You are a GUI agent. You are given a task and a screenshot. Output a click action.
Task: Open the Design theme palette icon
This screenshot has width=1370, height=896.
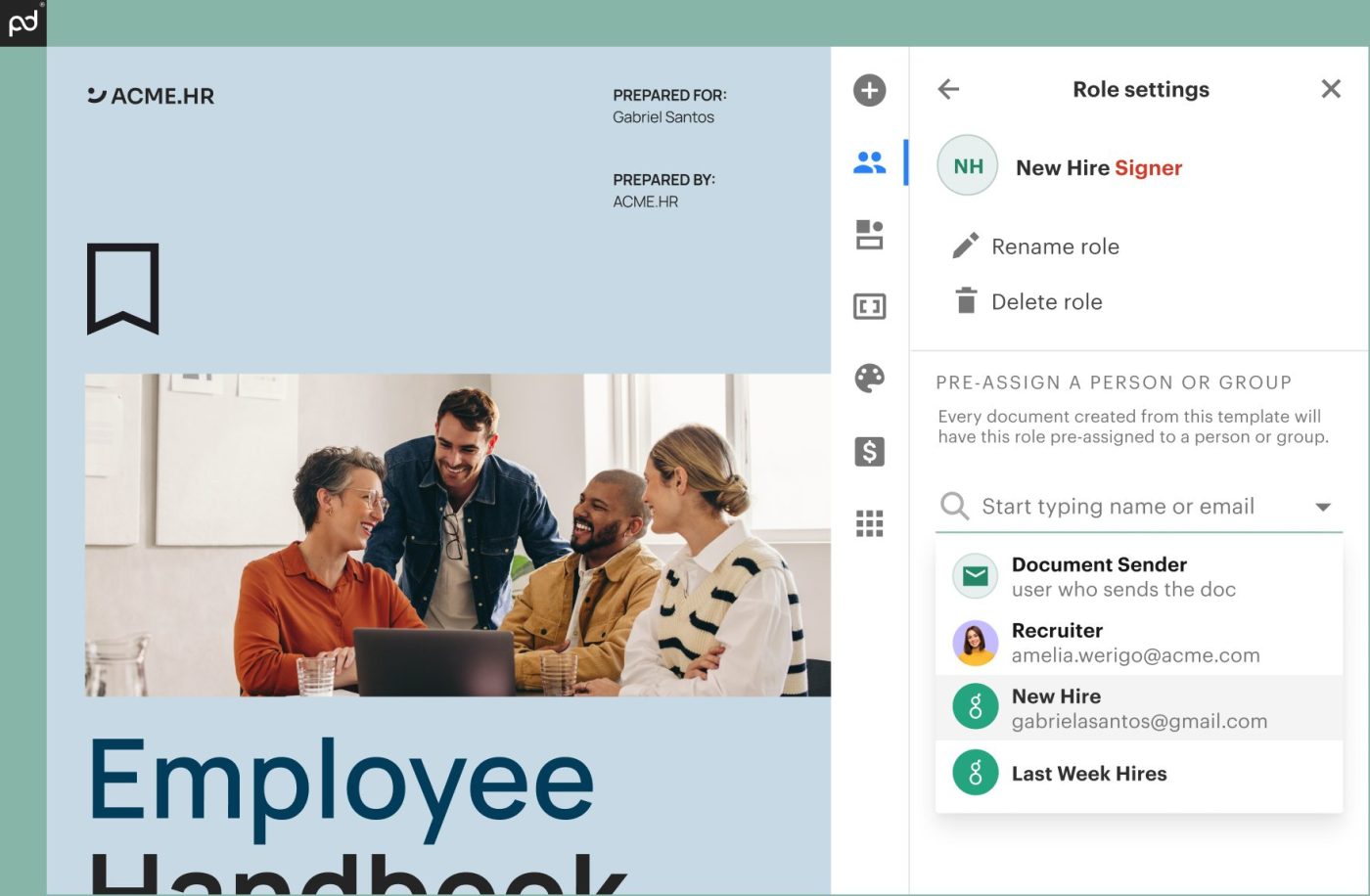[x=869, y=379]
